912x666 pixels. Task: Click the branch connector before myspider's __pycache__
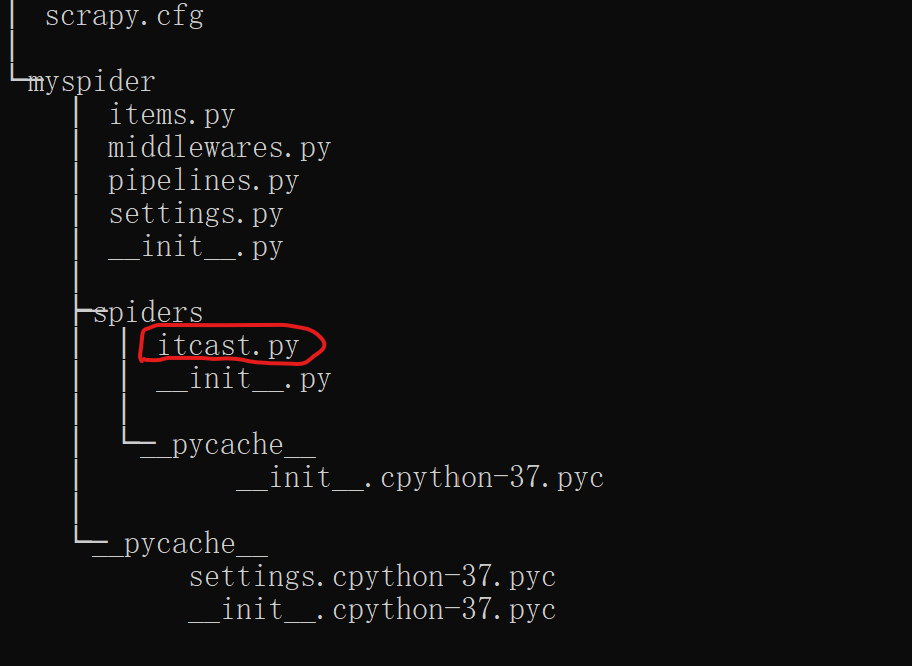pyautogui.click(x=85, y=538)
